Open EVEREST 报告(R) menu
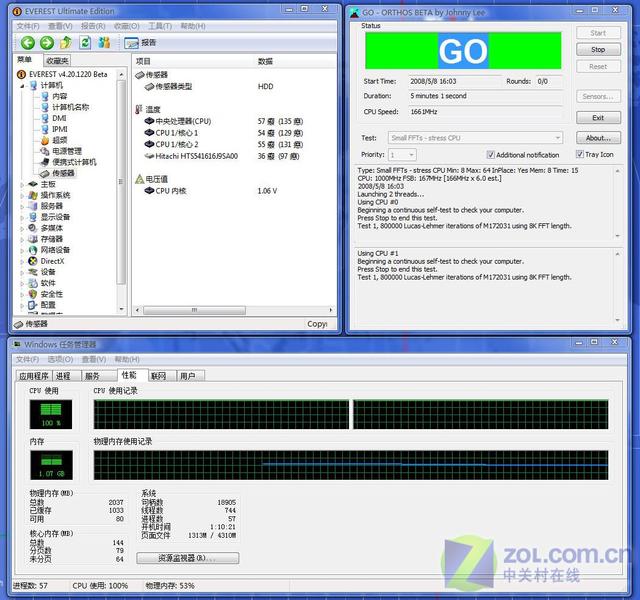The image size is (640, 600). tap(93, 26)
